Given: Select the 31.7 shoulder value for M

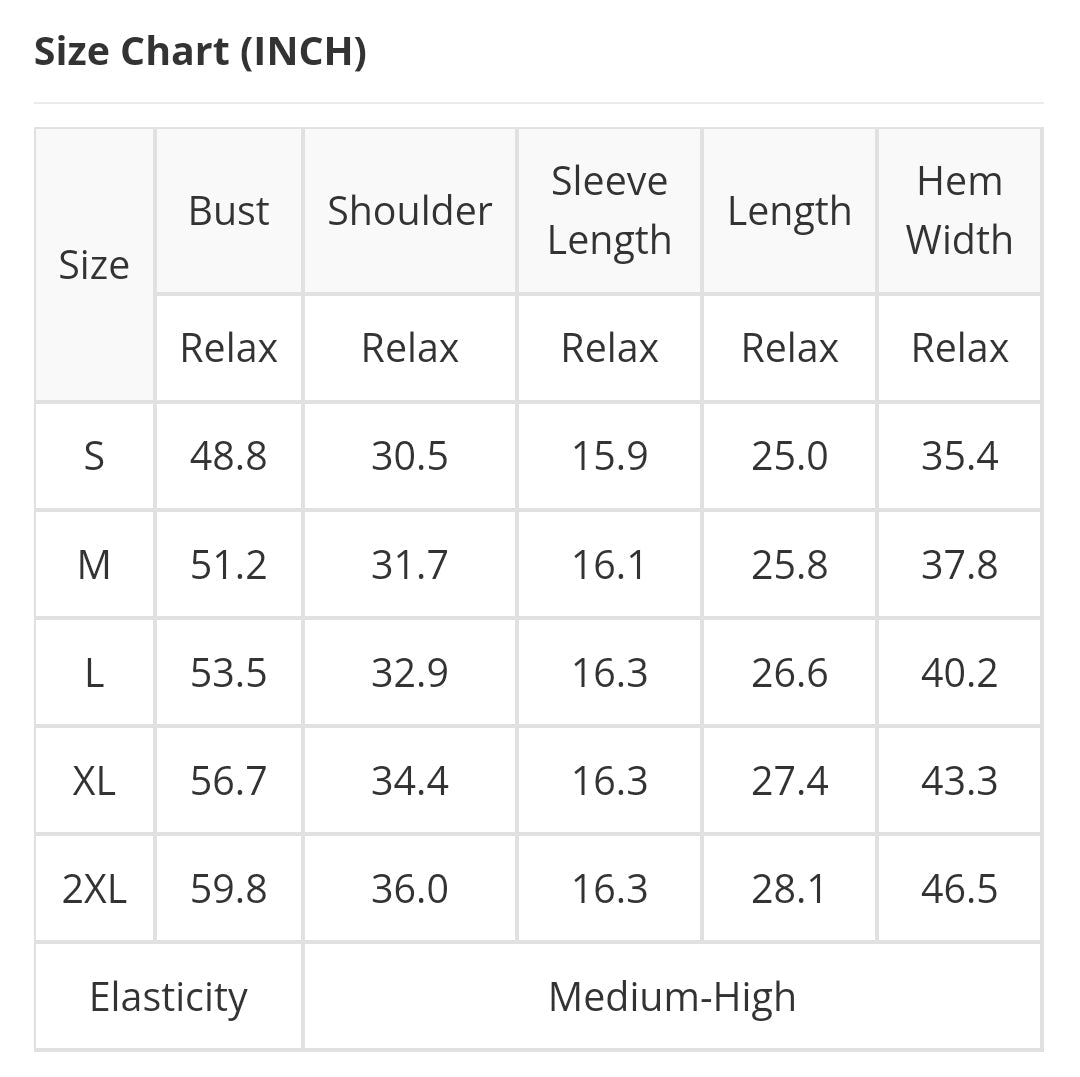Looking at the screenshot, I should click(x=410, y=565).
